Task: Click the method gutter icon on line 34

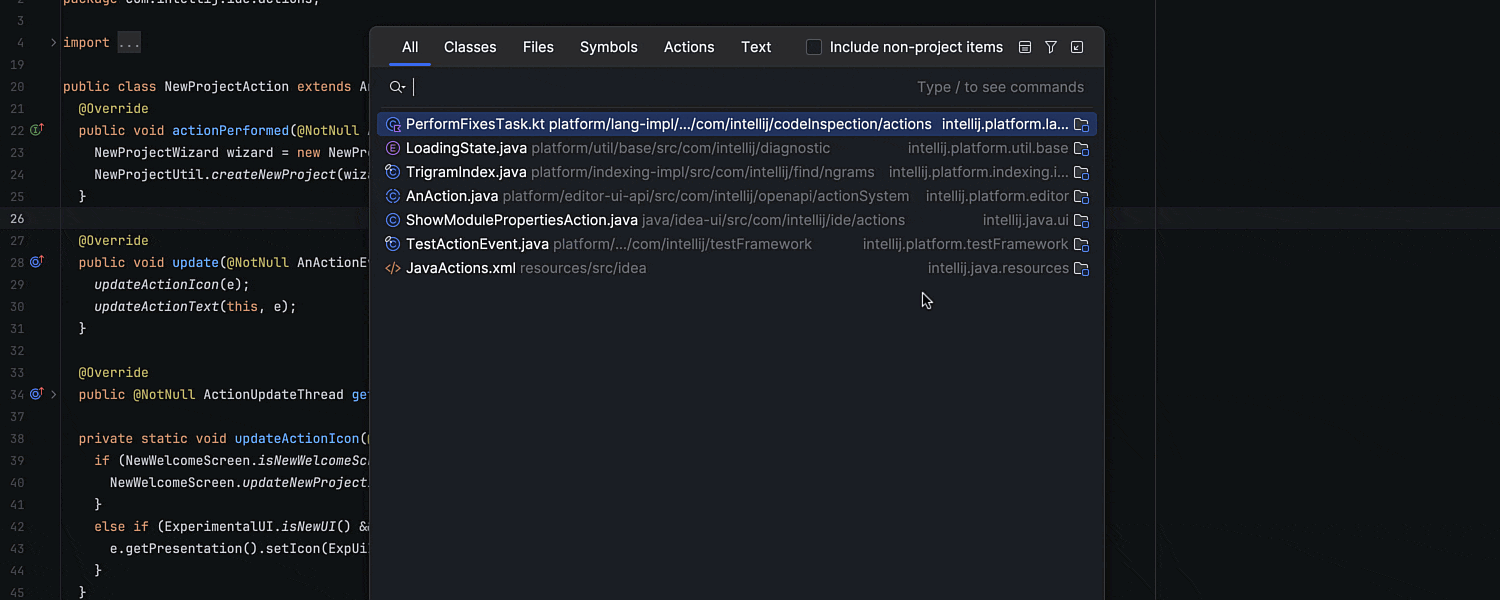Action: pos(35,394)
